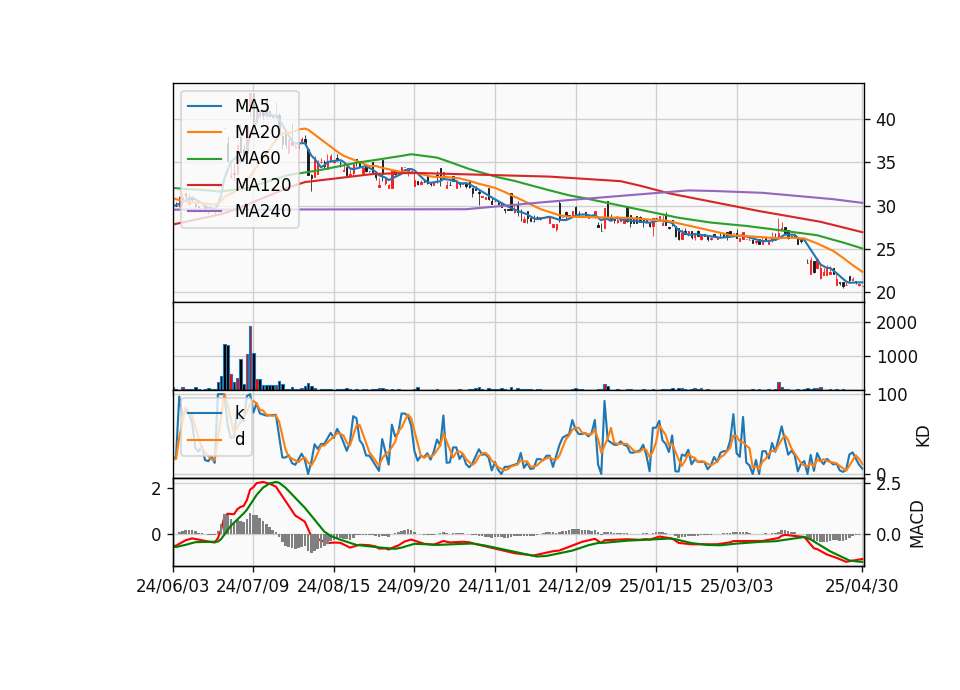Click the 24/06/03 date axis label
This screenshot has width=960, height=690.
click(173, 586)
